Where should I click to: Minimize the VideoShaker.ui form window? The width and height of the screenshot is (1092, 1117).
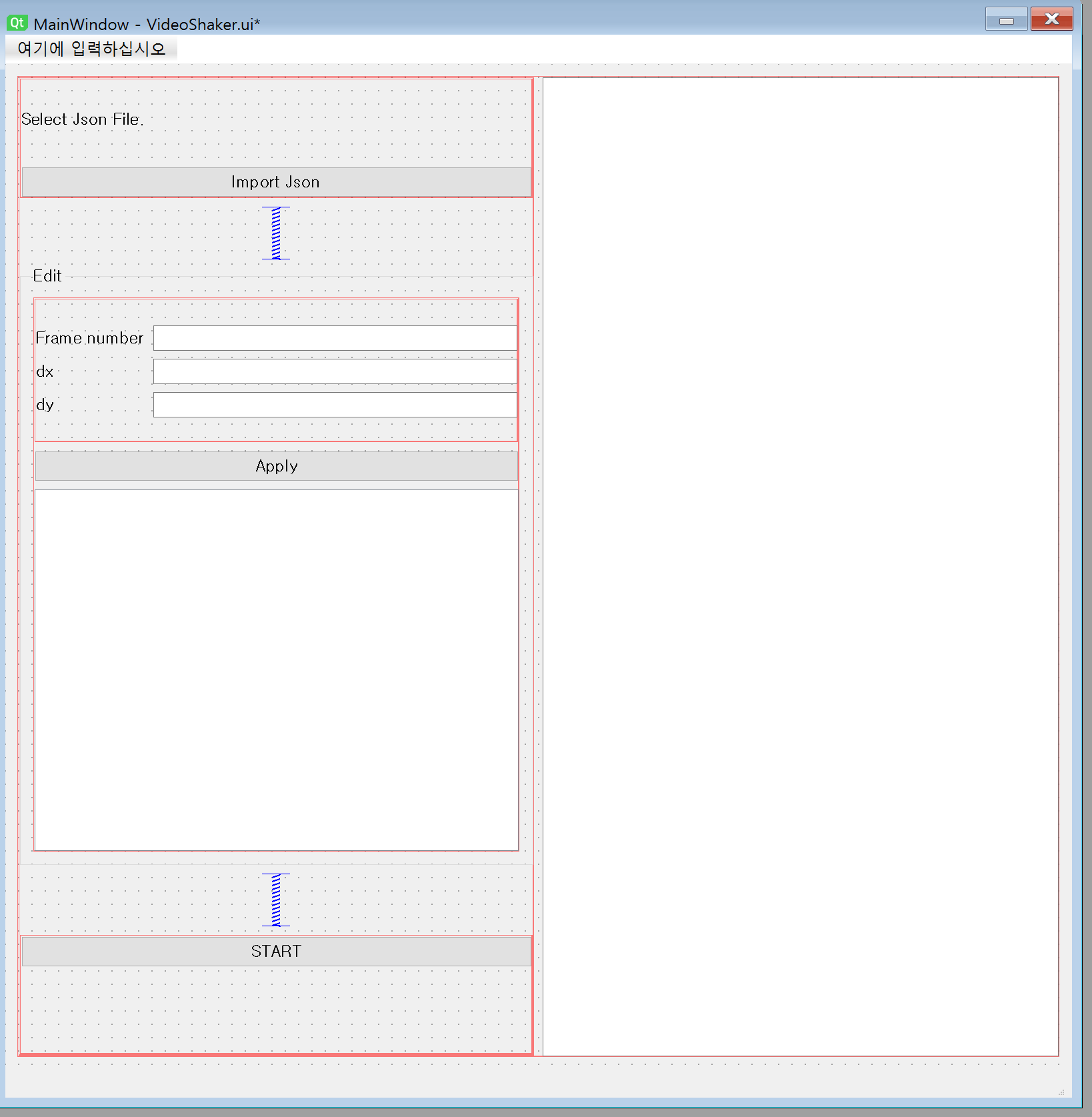(1007, 19)
